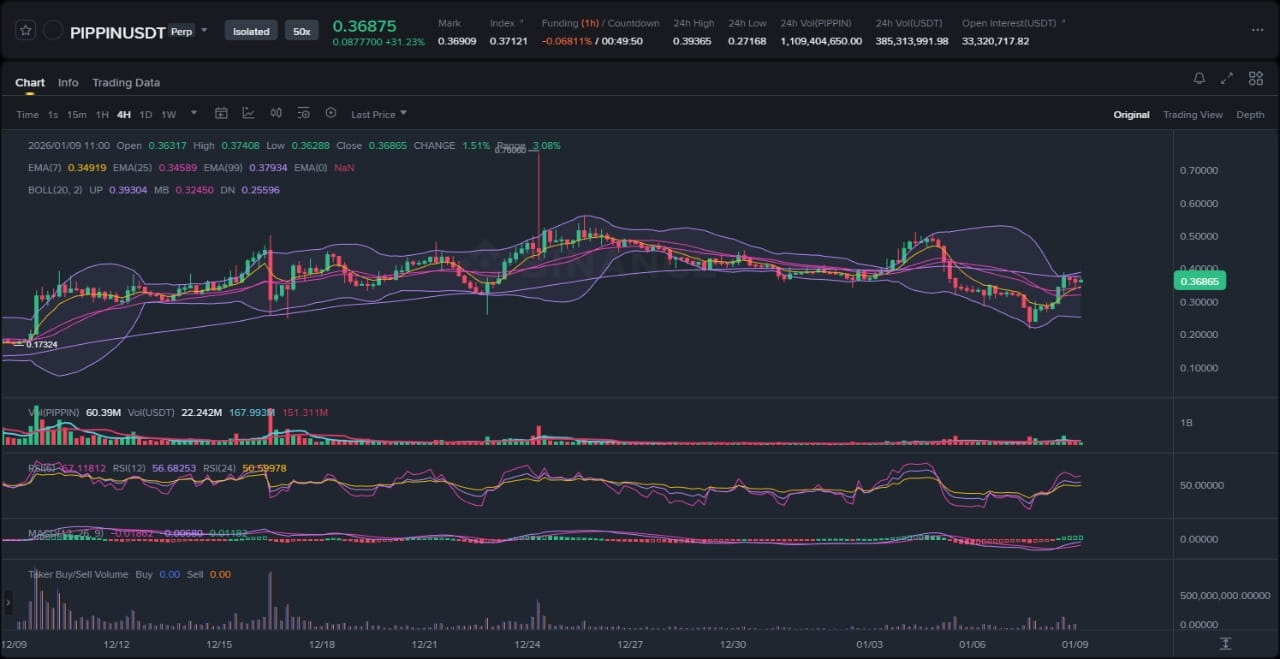Open the calendar date range icon
The image size is (1280, 659).
coord(221,114)
